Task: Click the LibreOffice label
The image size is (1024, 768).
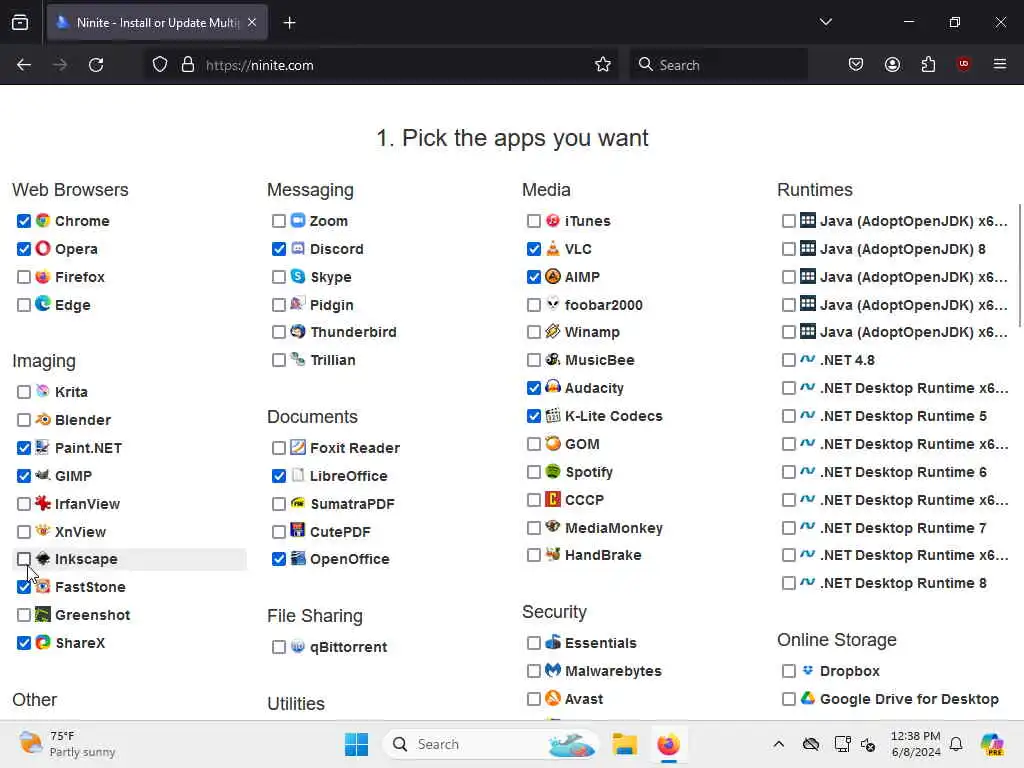Action: tap(348, 476)
